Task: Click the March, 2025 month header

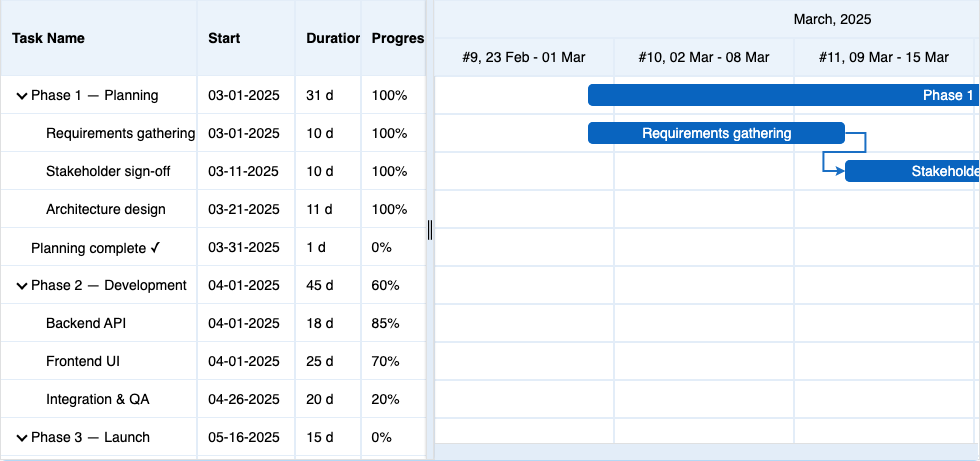Action: [832, 19]
